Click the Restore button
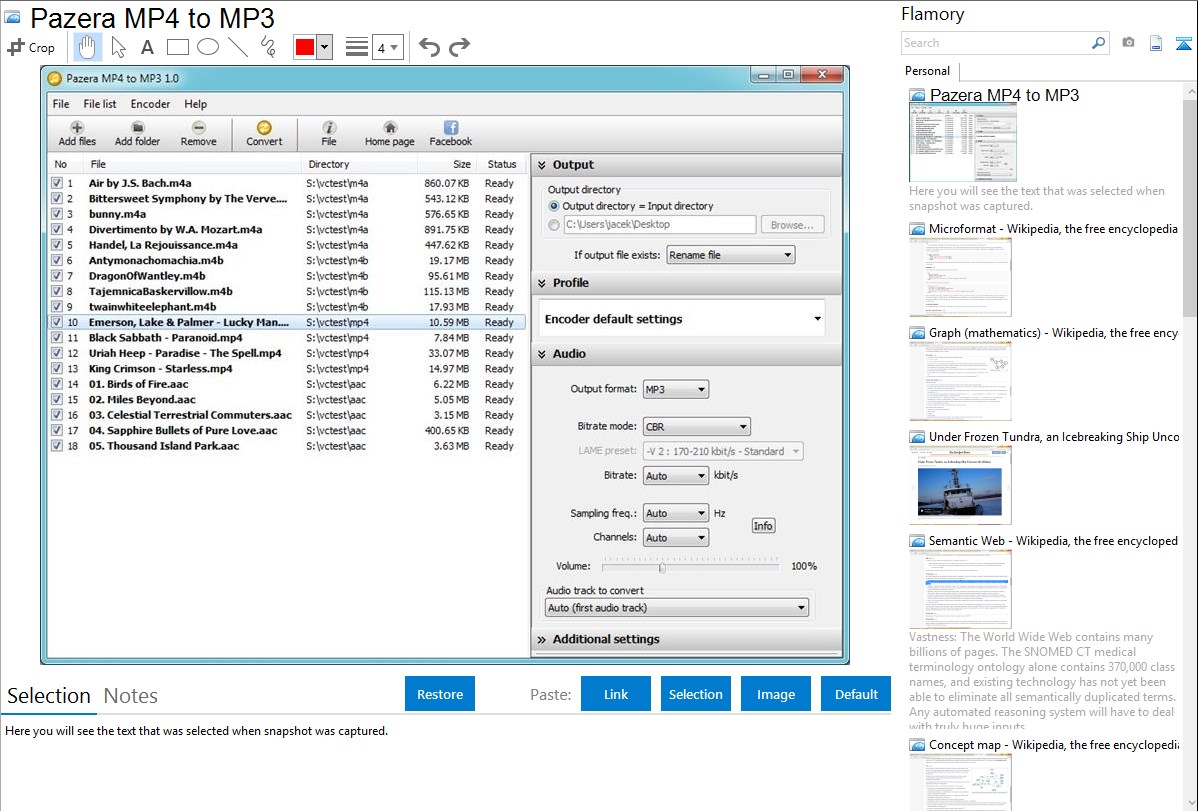Screen dimensions: 1198x811 coord(440,694)
